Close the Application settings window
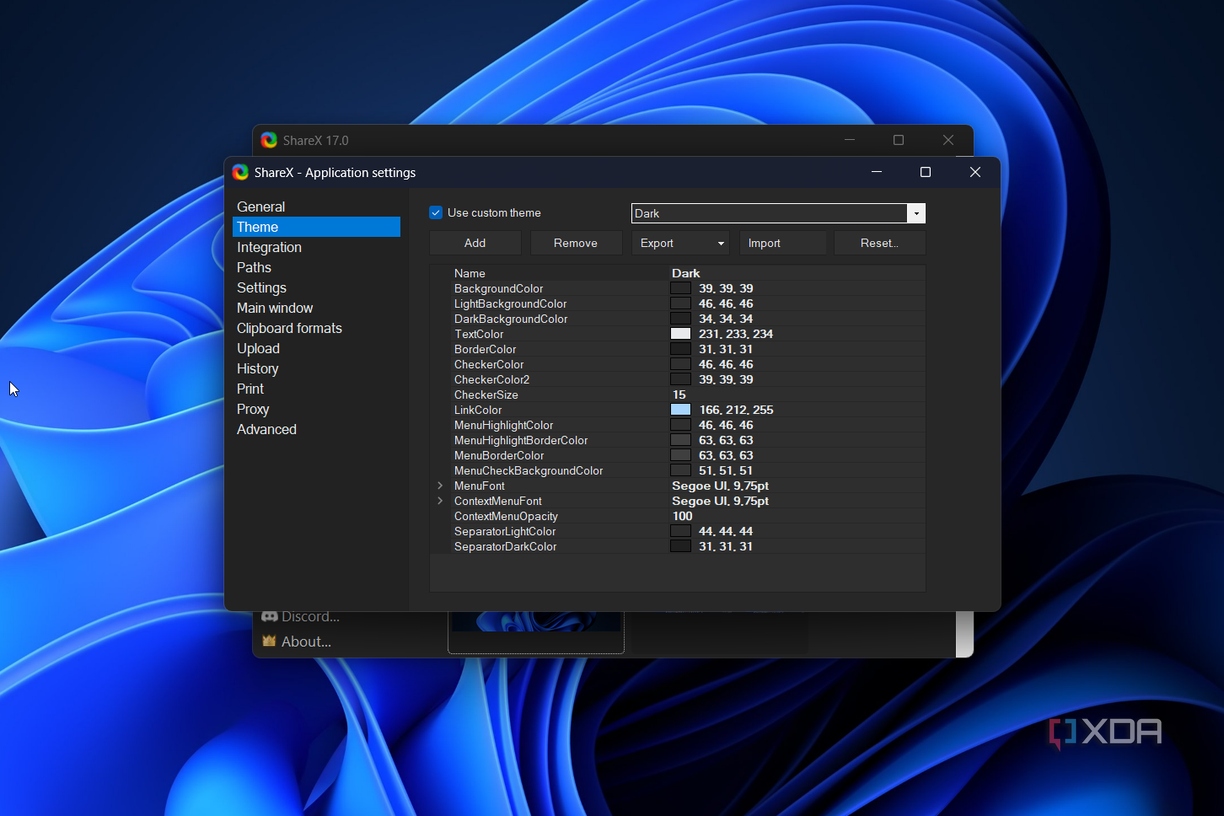Screen dimensions: 1224x816 tap(975, 172)
